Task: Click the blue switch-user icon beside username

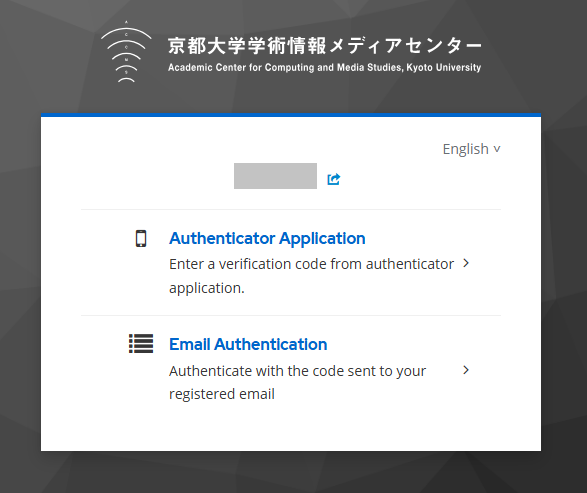Action: coord(334,179)
